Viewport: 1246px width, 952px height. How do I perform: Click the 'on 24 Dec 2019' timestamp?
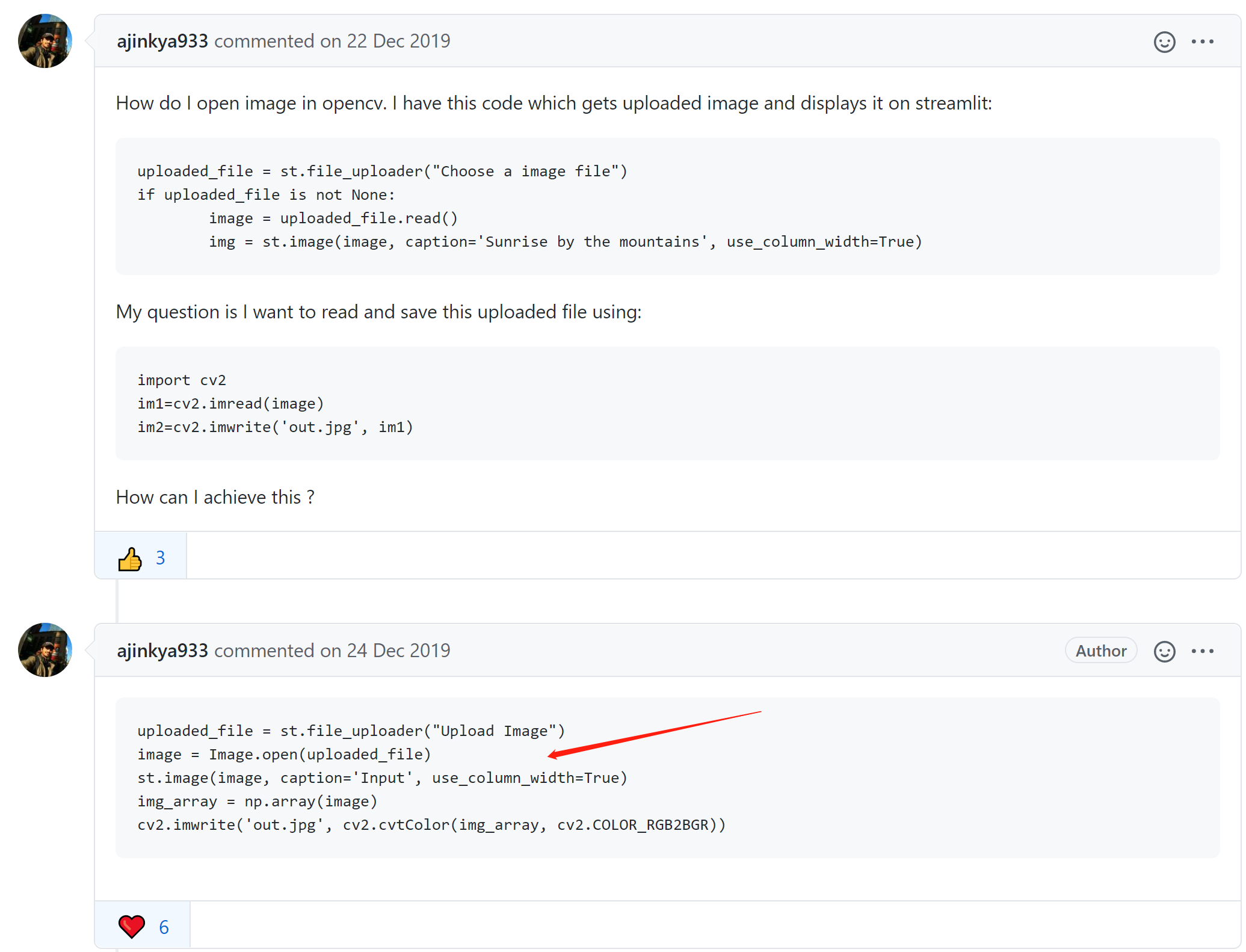pos(385,651)
